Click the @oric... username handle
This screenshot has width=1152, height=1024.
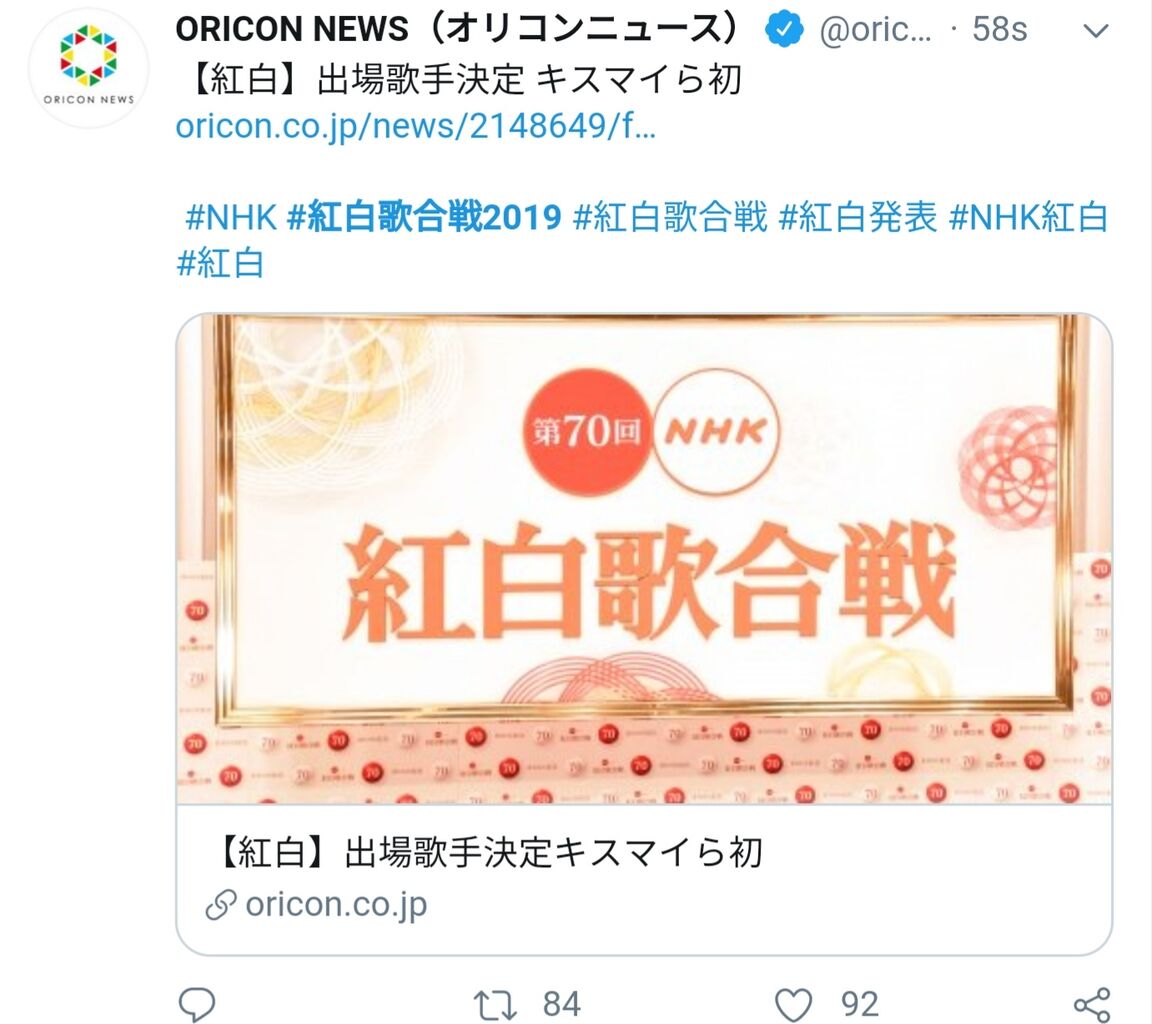point(876,30)
